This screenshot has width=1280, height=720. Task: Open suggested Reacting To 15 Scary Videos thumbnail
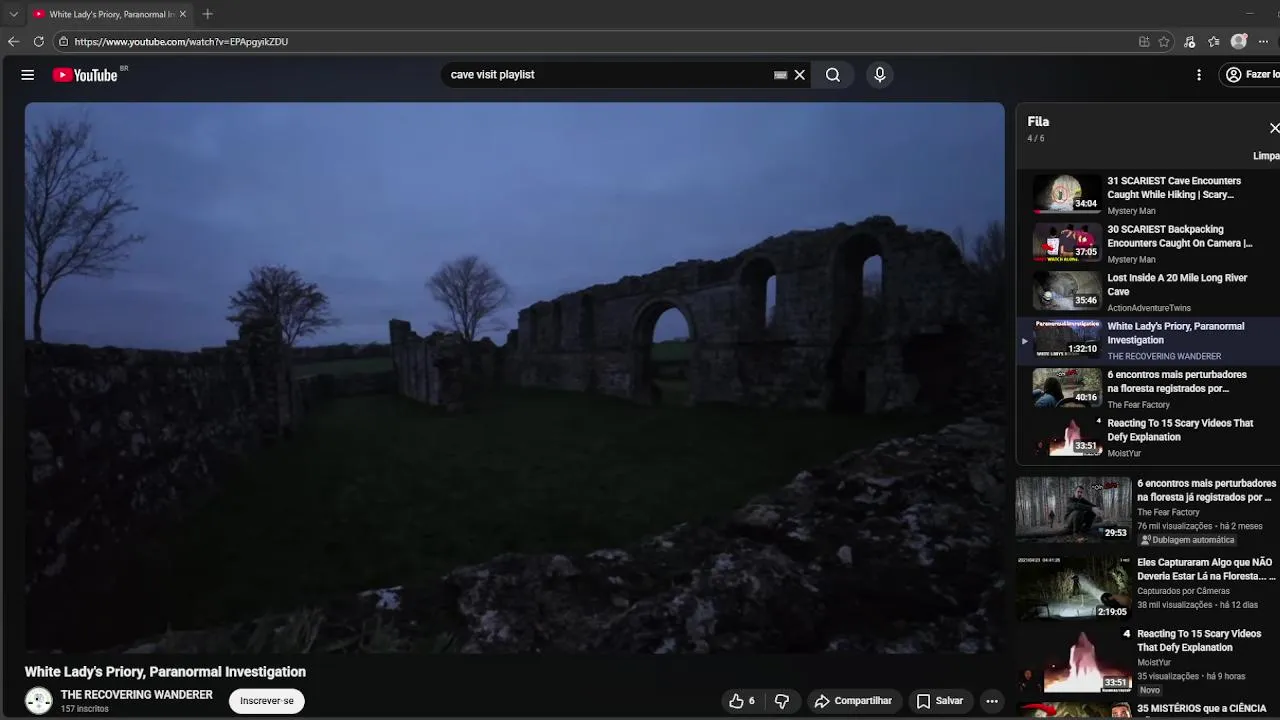pyautogui.click(x=1073, y=661)
